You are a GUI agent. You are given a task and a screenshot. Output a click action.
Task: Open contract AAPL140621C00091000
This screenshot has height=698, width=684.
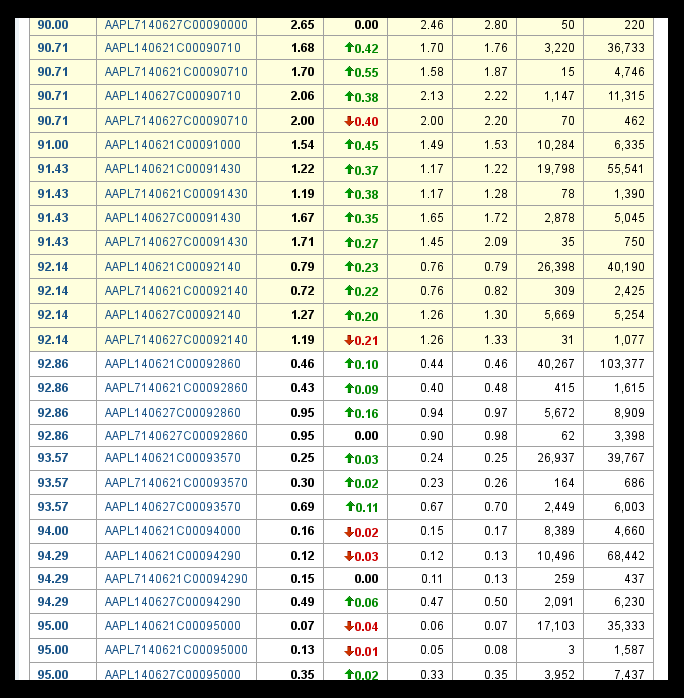(173, 145)
